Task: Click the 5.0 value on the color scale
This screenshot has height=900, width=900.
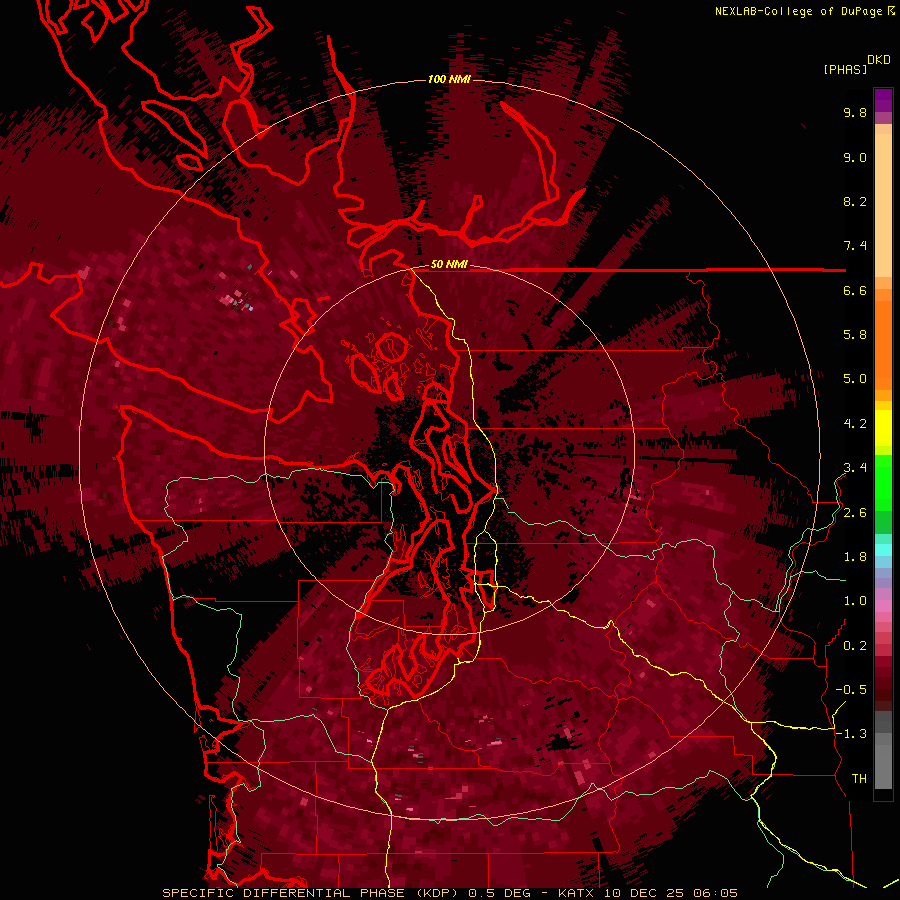Action: pyautogui.click(x=855, y=379)
